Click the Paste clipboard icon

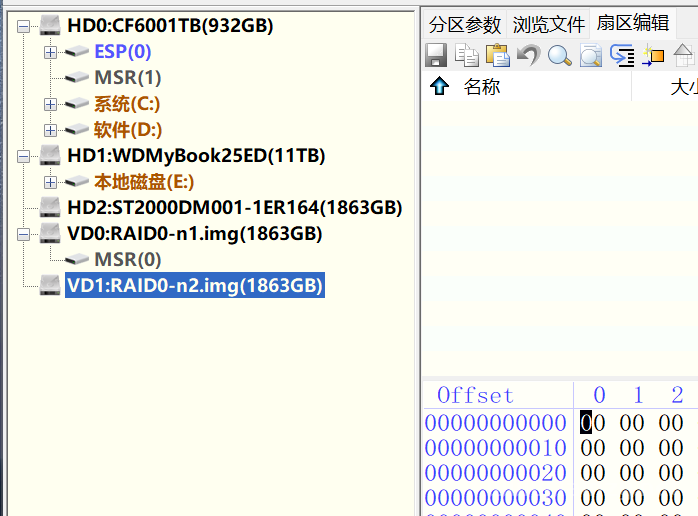497,56
